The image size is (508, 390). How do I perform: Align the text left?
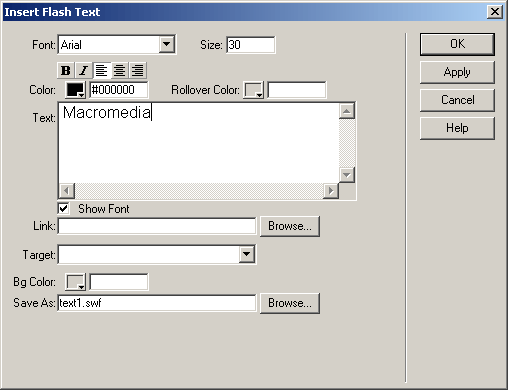(x=102, y=70)
